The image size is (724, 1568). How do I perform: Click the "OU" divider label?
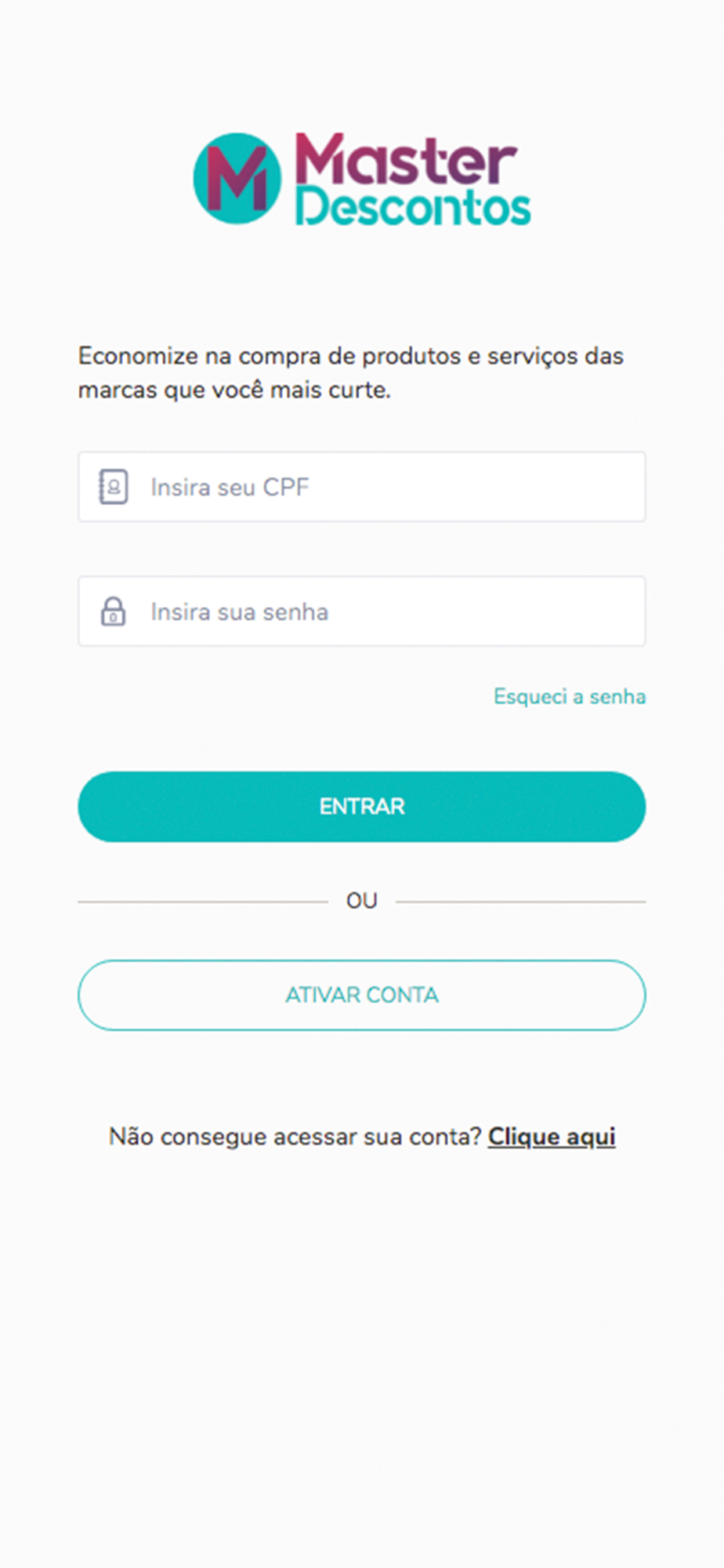[362, 901]
